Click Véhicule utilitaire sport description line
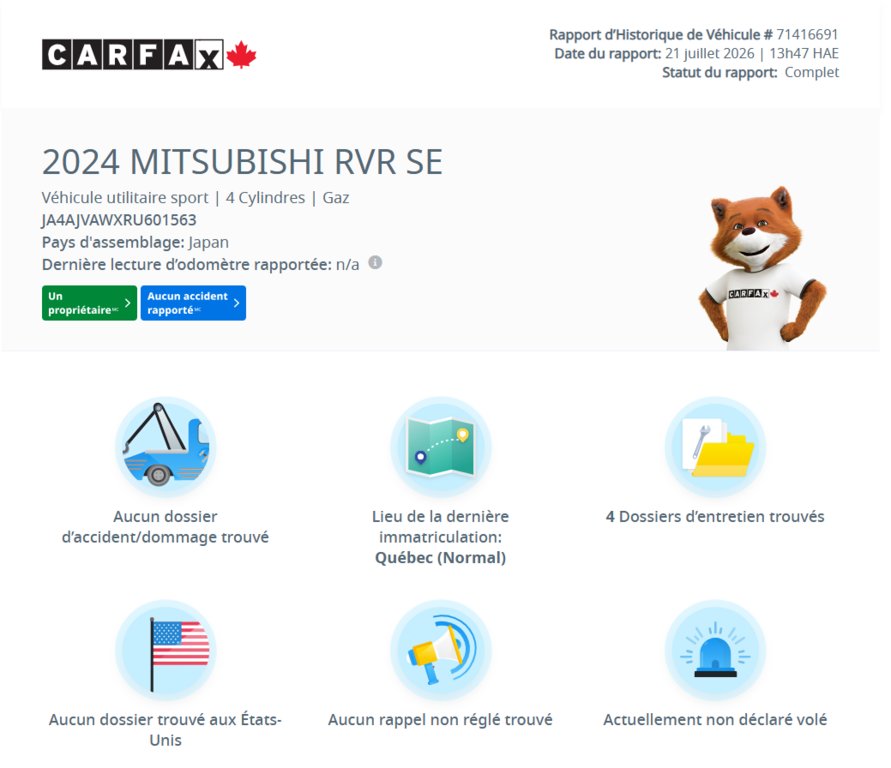Screen dimensions: 891x768 click(x=195, y=198)
